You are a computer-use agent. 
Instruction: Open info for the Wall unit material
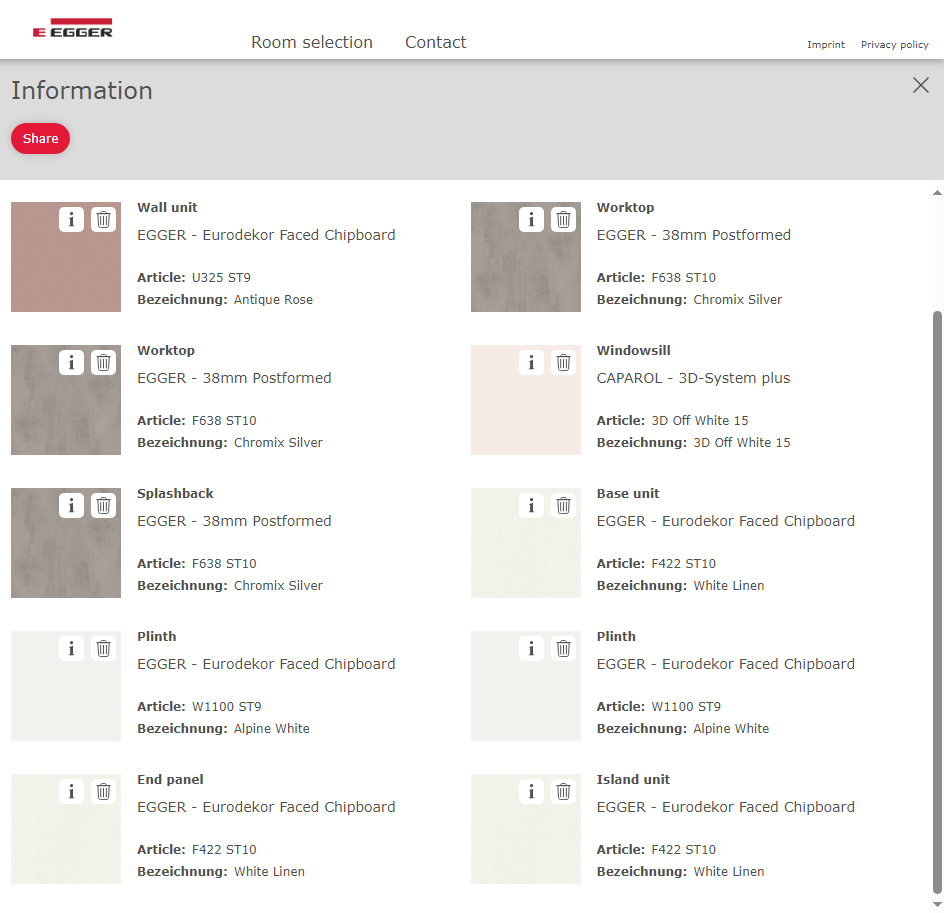point(71,219)
